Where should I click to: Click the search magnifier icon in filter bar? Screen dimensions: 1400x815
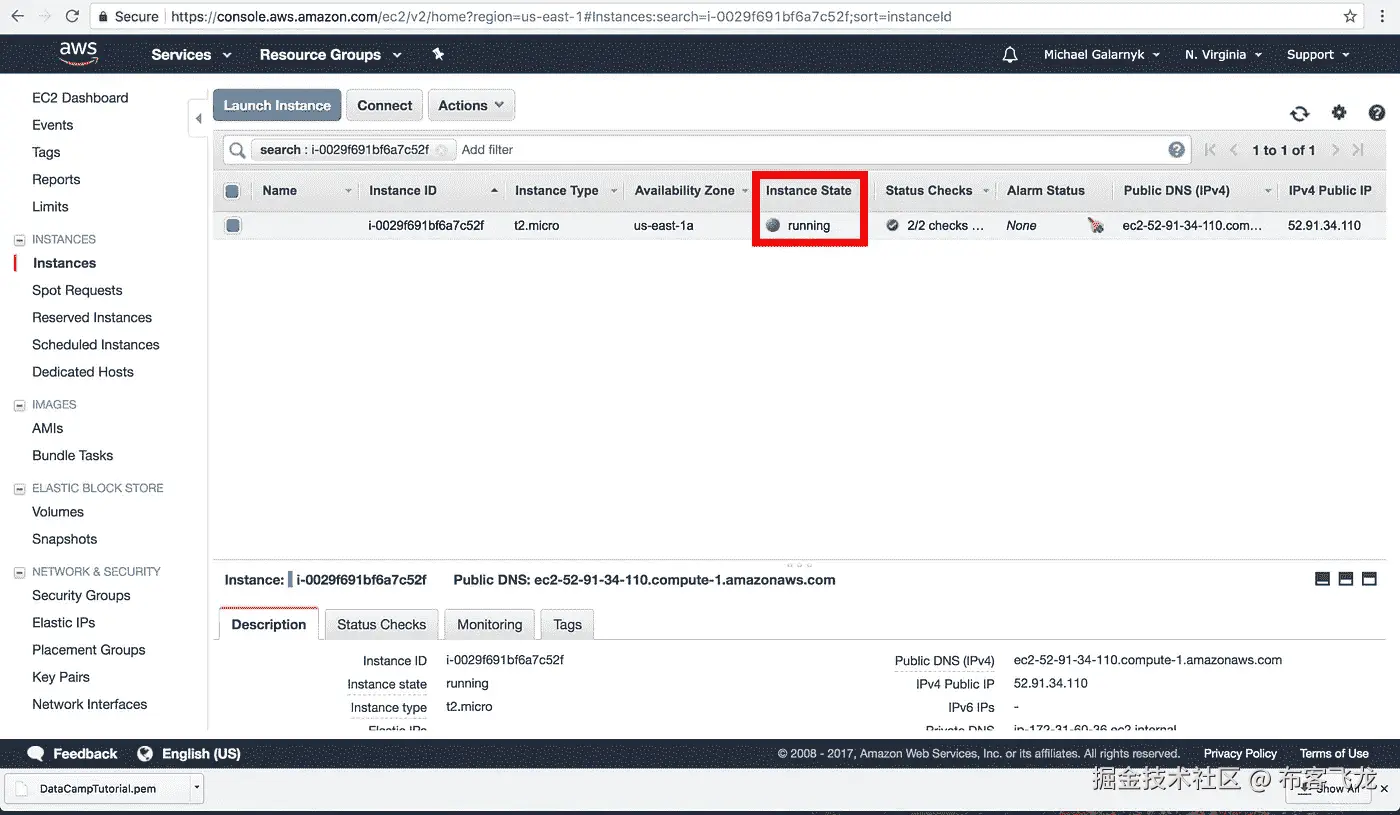pos(237,150)
